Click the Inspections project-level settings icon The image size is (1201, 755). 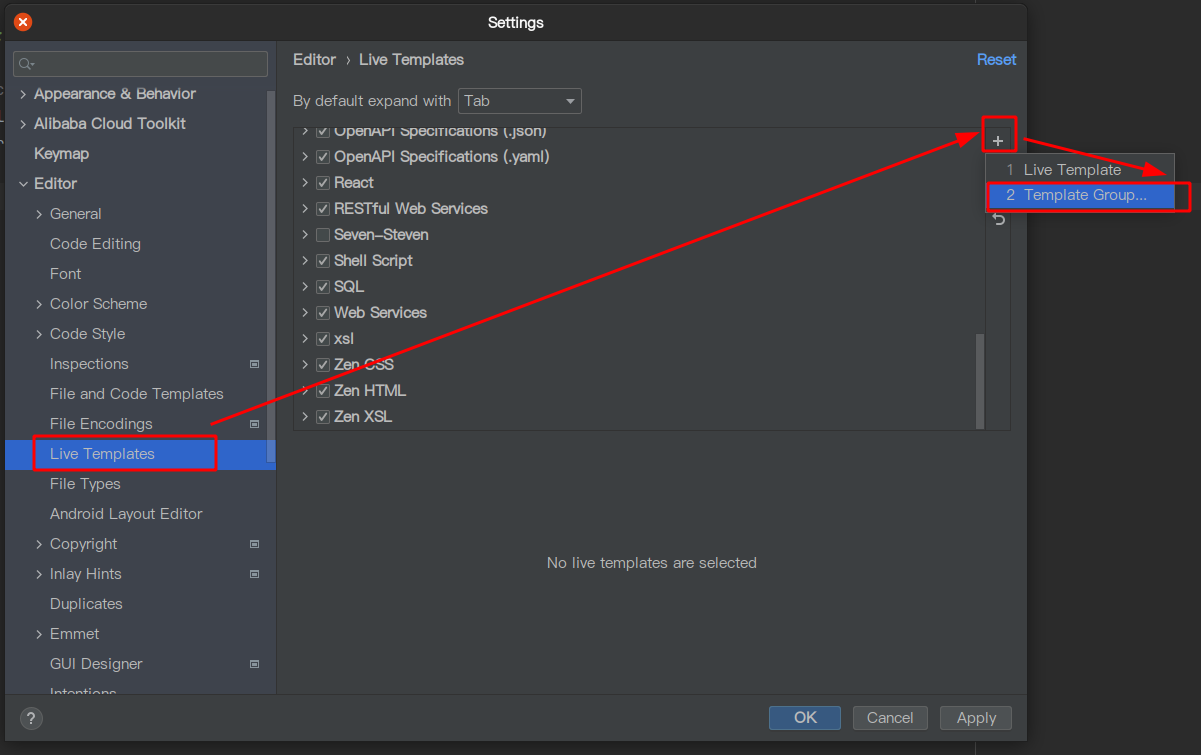coord(255,364)
